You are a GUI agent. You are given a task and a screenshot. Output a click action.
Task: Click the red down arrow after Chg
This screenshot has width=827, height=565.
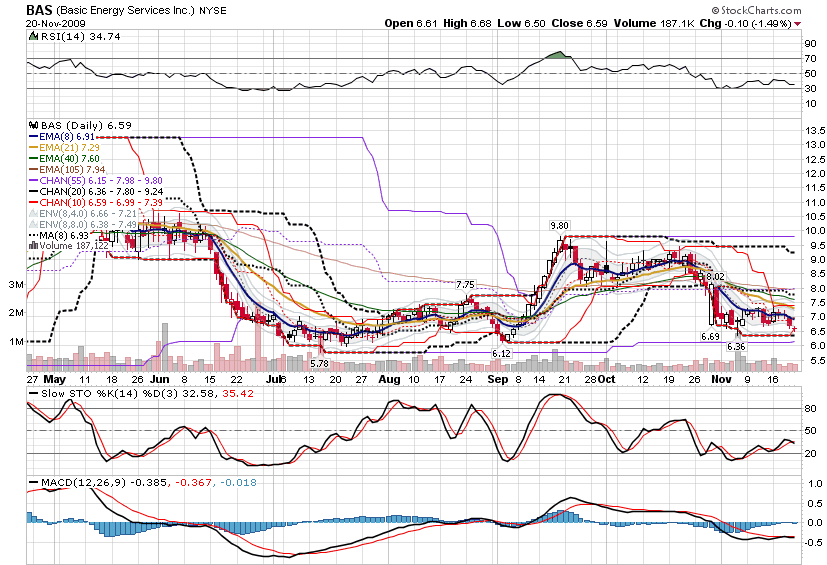click(x=797, y=24)
